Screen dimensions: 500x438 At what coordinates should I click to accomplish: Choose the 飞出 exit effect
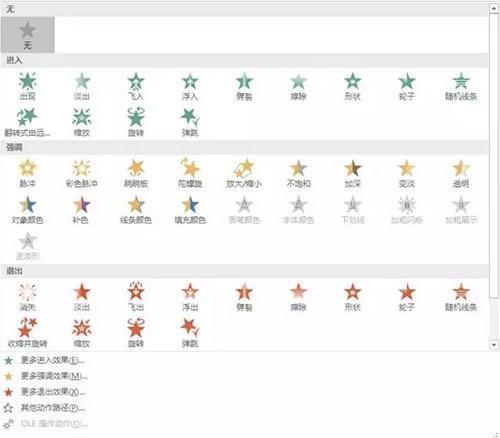pos(136,297)
